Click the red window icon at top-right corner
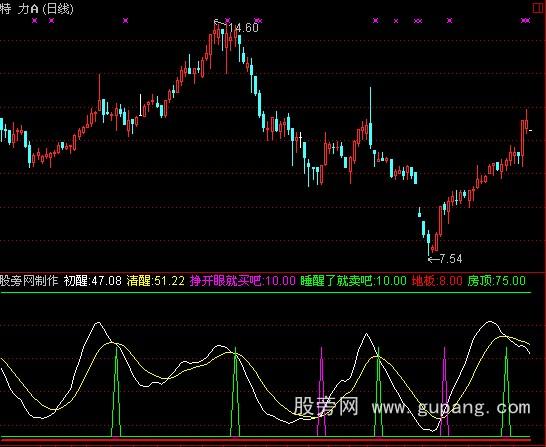 pos(539,8)
